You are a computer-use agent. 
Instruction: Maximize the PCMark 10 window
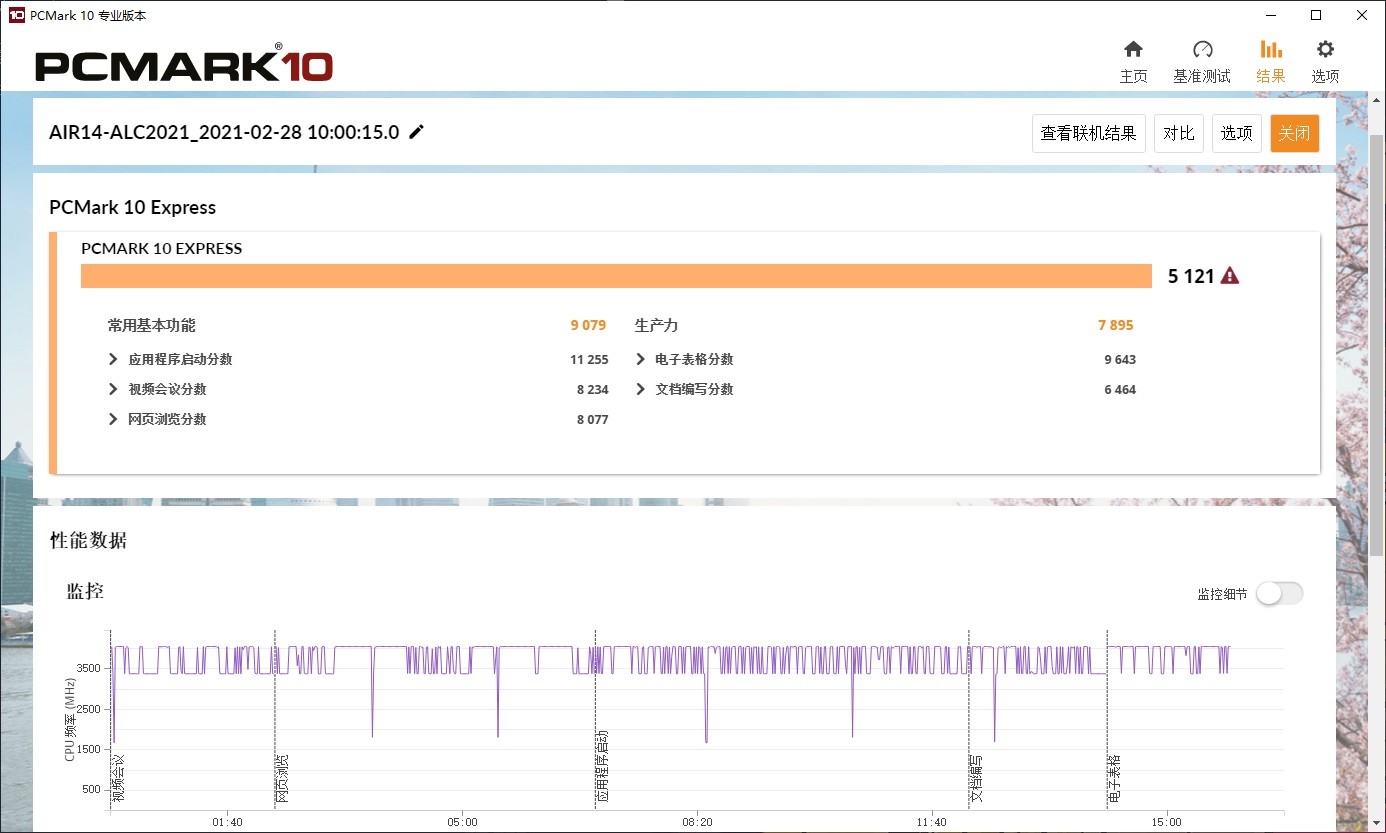[1316, 15]
